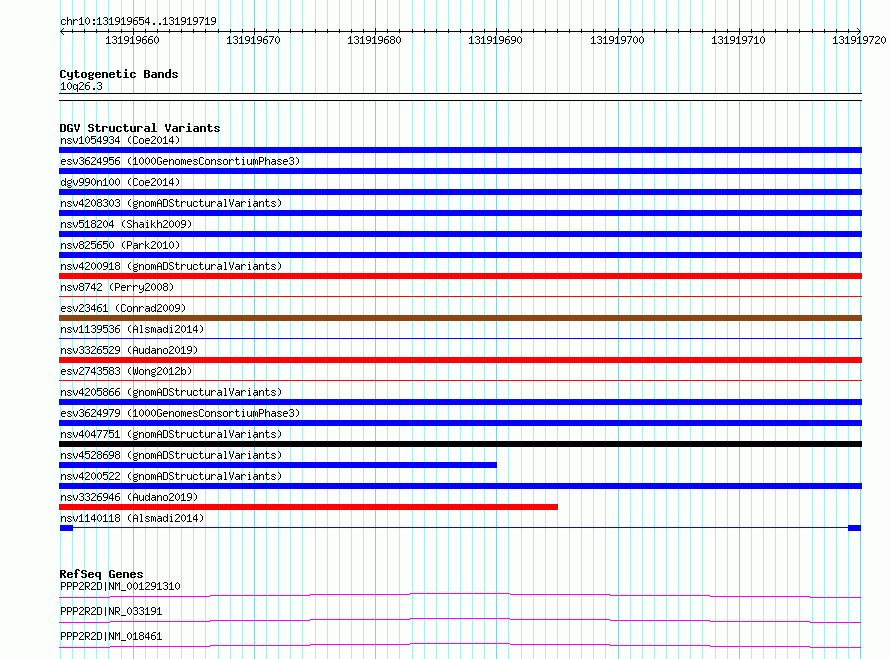Click the 131919680 ruler position label
The image size is (890, 659).
coord(374,40)
